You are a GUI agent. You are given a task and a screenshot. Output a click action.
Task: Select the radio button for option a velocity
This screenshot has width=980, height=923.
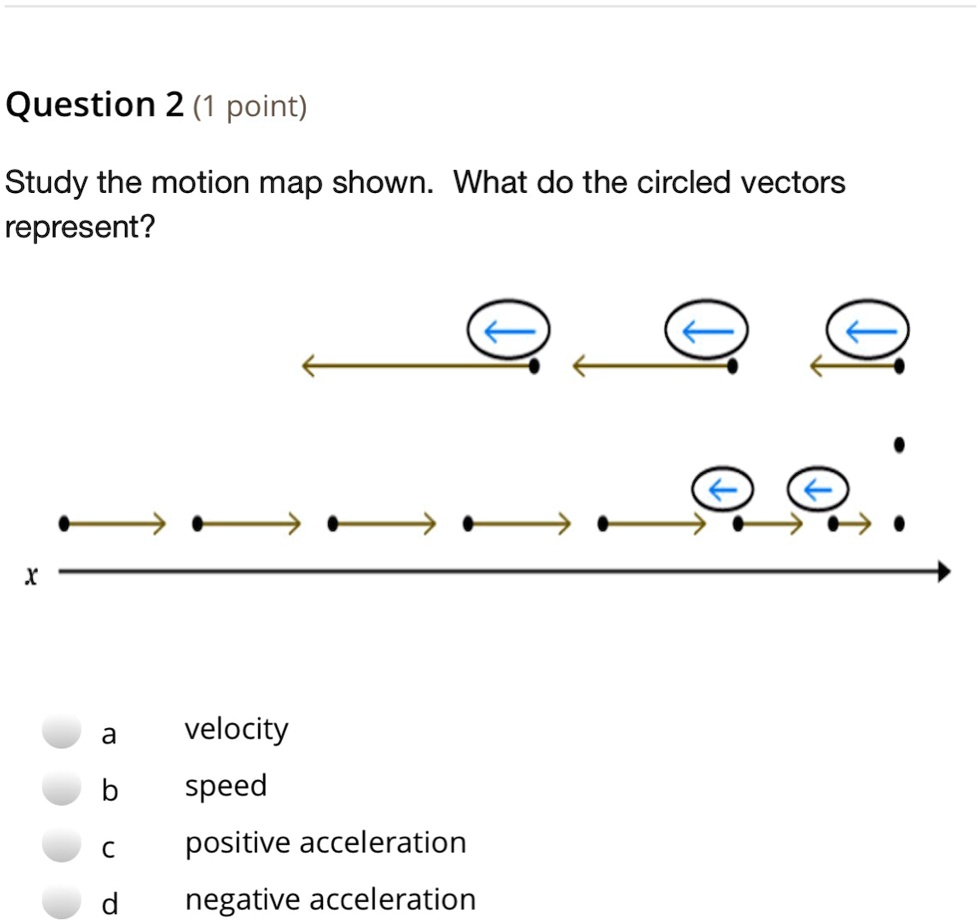61,733
